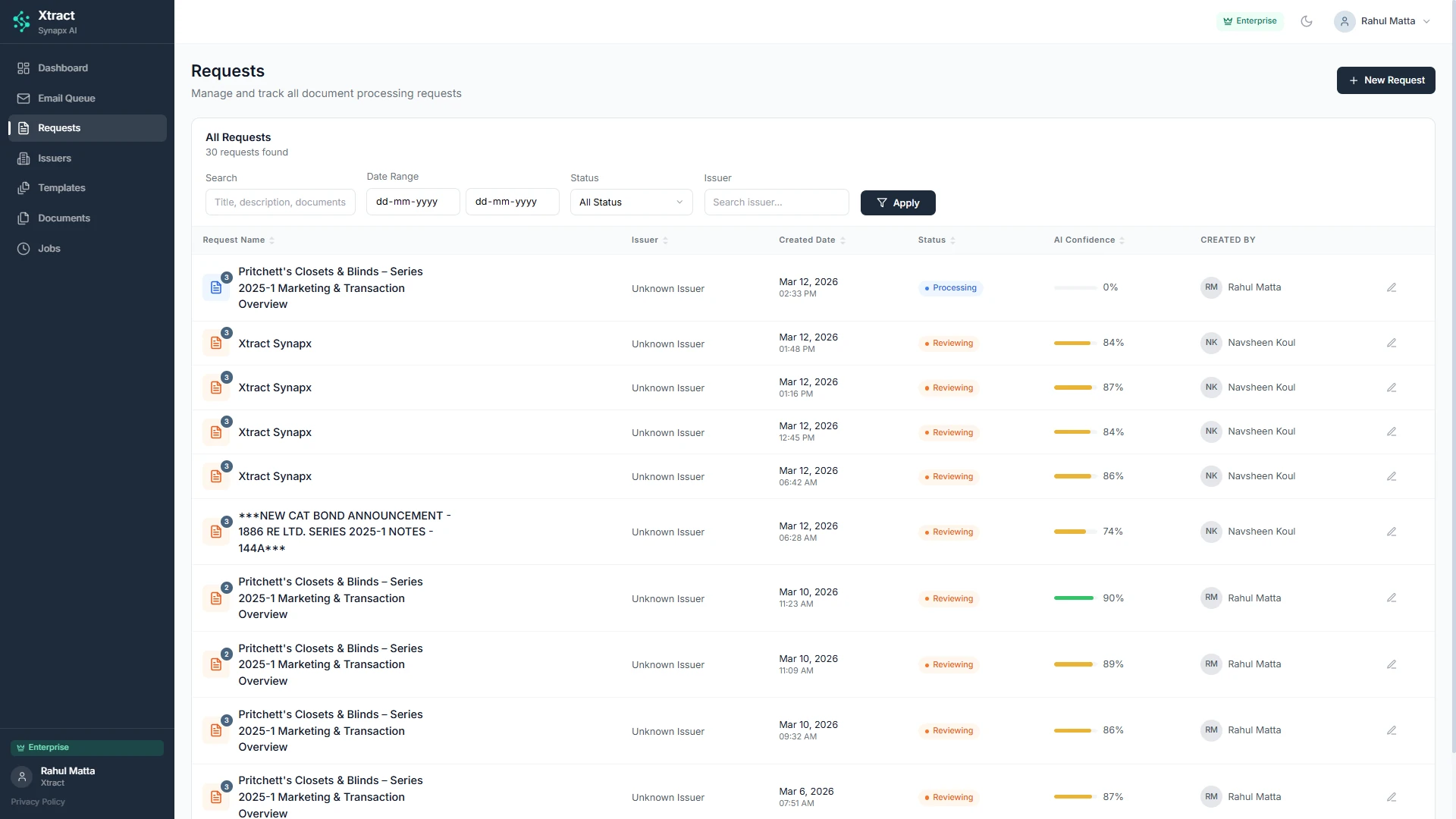Click the Xtract logo icon
1456x819 pixels.
[21, 21]
